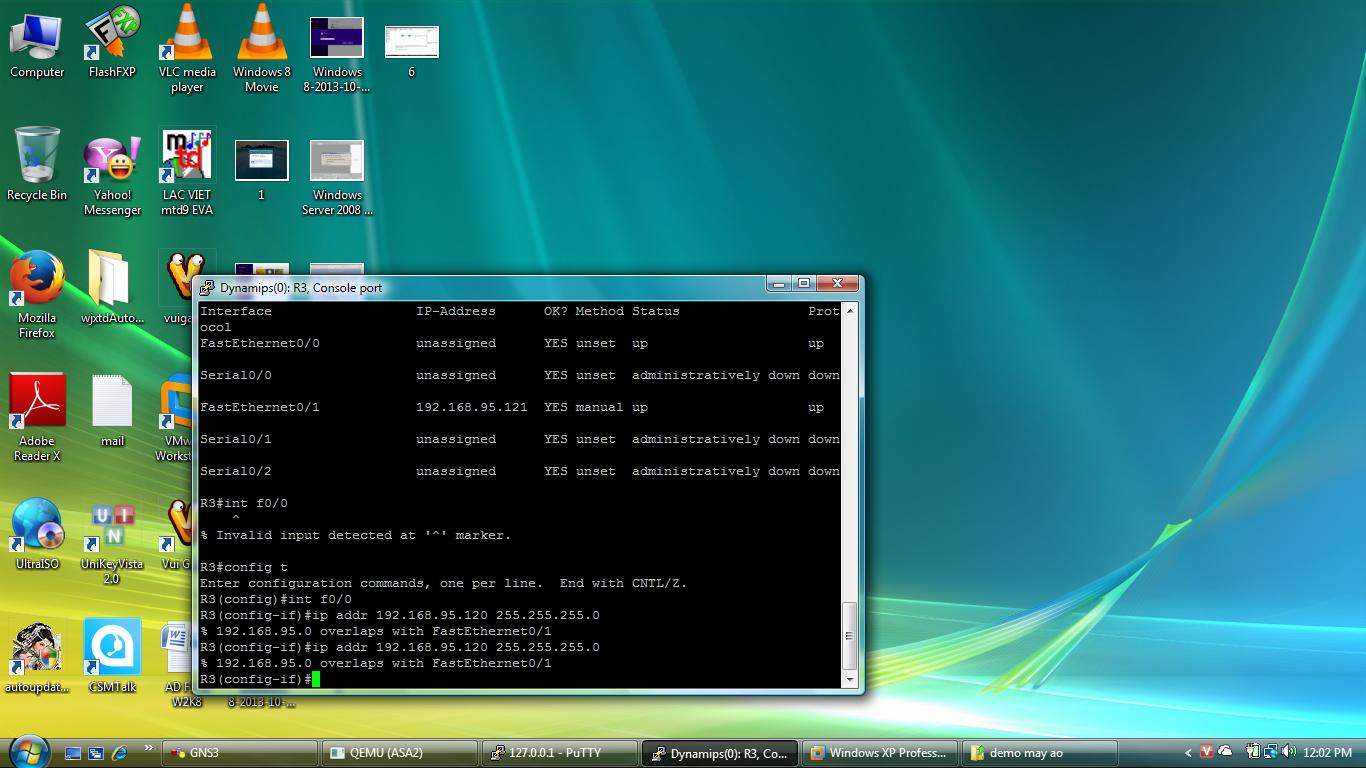Image resolution: width=1366 pixels, height=768 pixels.
Task: Expand Quick Launch overflow chevron
Action: click(x=149, y=748)
